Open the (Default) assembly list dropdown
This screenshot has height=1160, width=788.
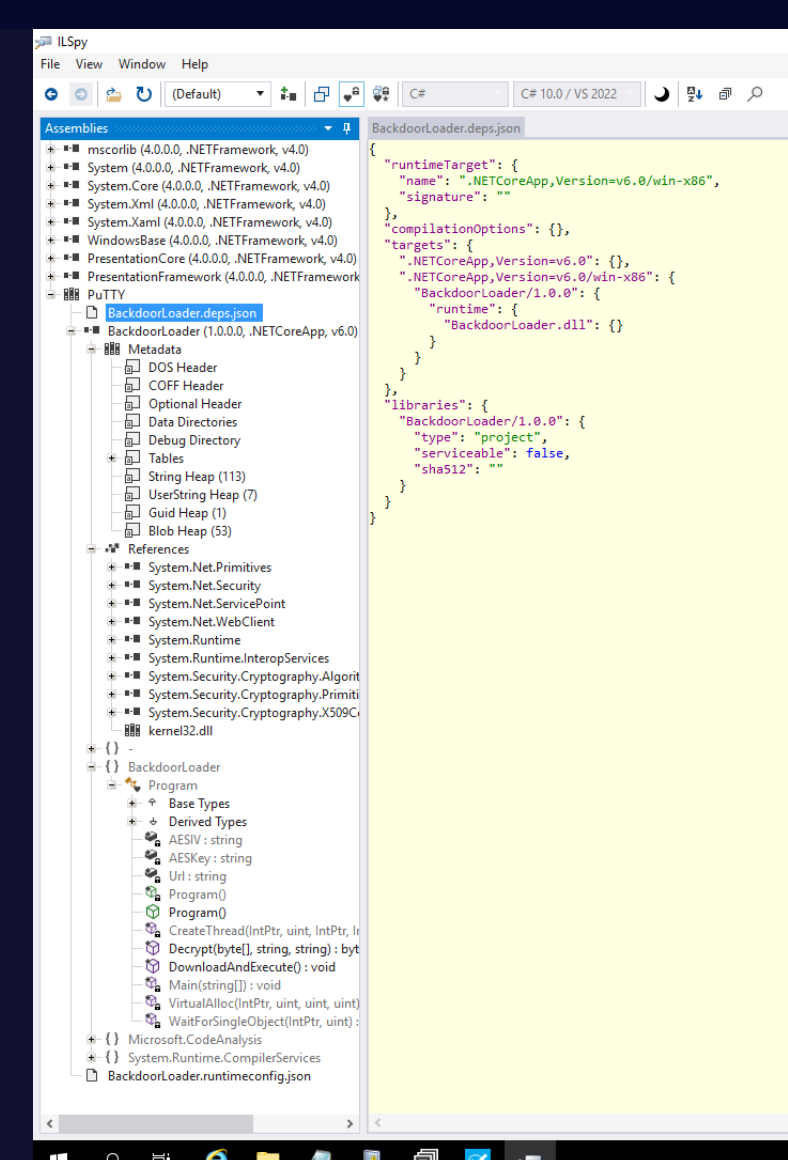[x=261, y=94]
